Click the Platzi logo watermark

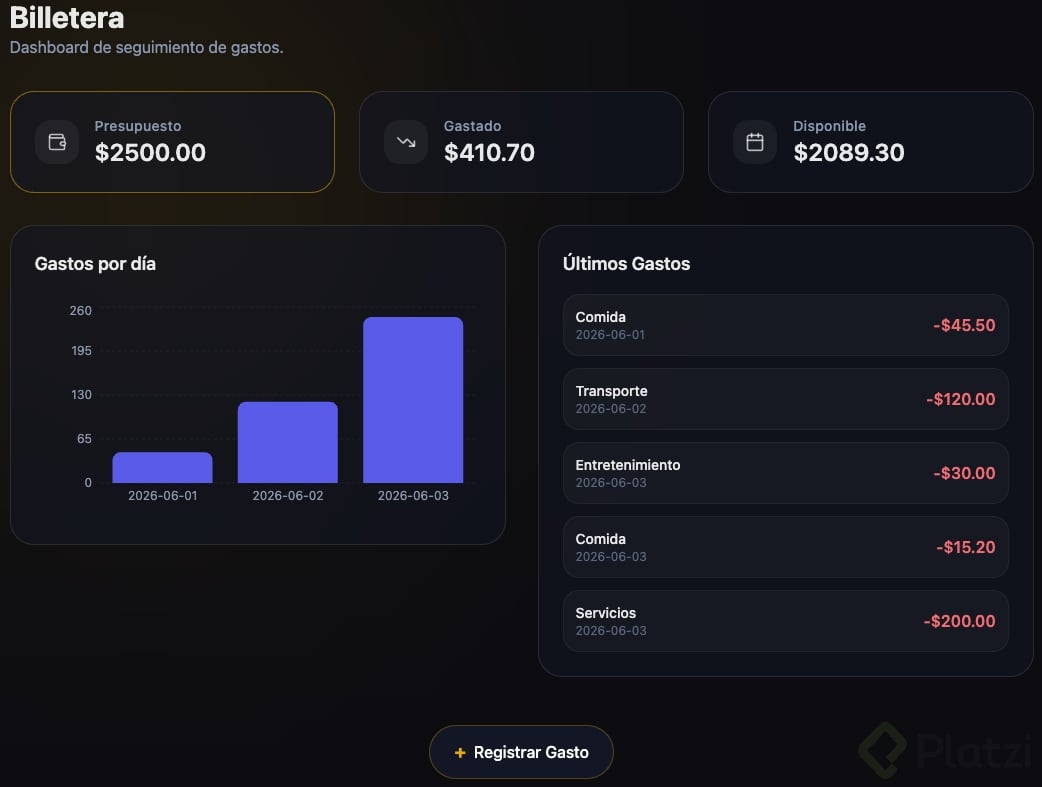tap(944, 750)
